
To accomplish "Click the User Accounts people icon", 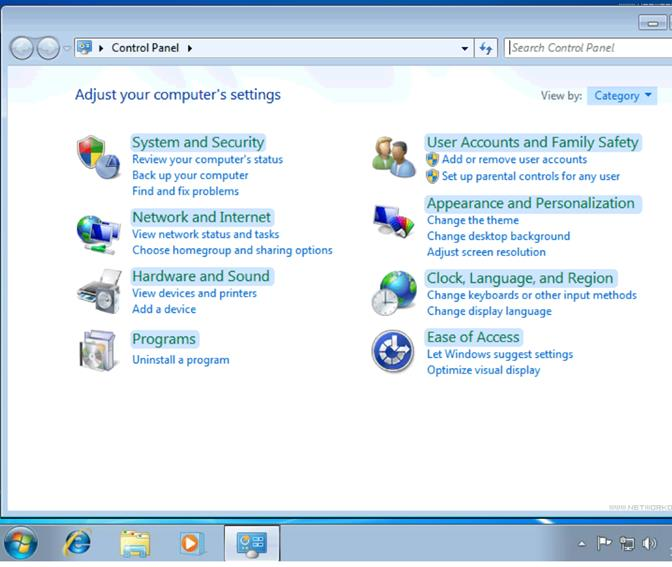I will point(394,157).
